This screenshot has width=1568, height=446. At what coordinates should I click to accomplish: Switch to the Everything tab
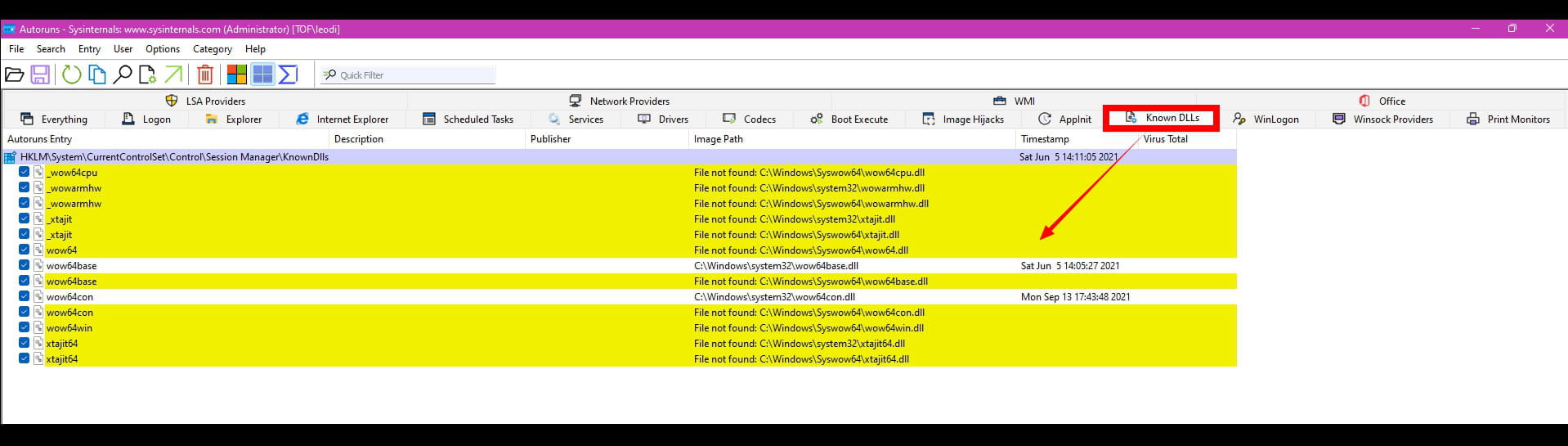54,119
